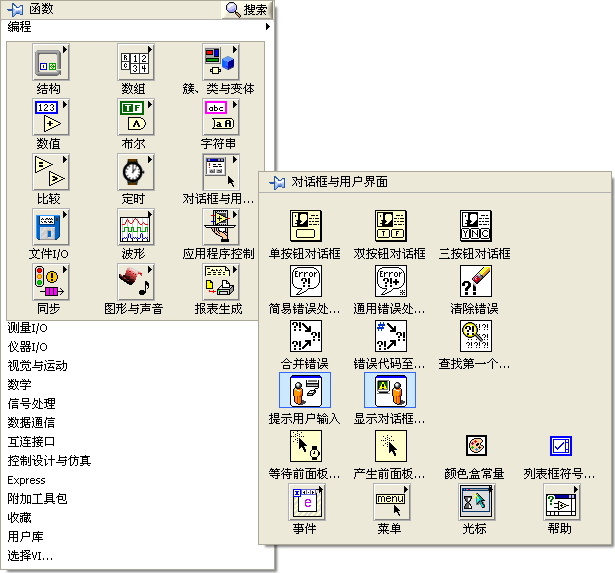
Task: Select the 三按钮对话框 three-button dialog icon
Action: (474, 227)
